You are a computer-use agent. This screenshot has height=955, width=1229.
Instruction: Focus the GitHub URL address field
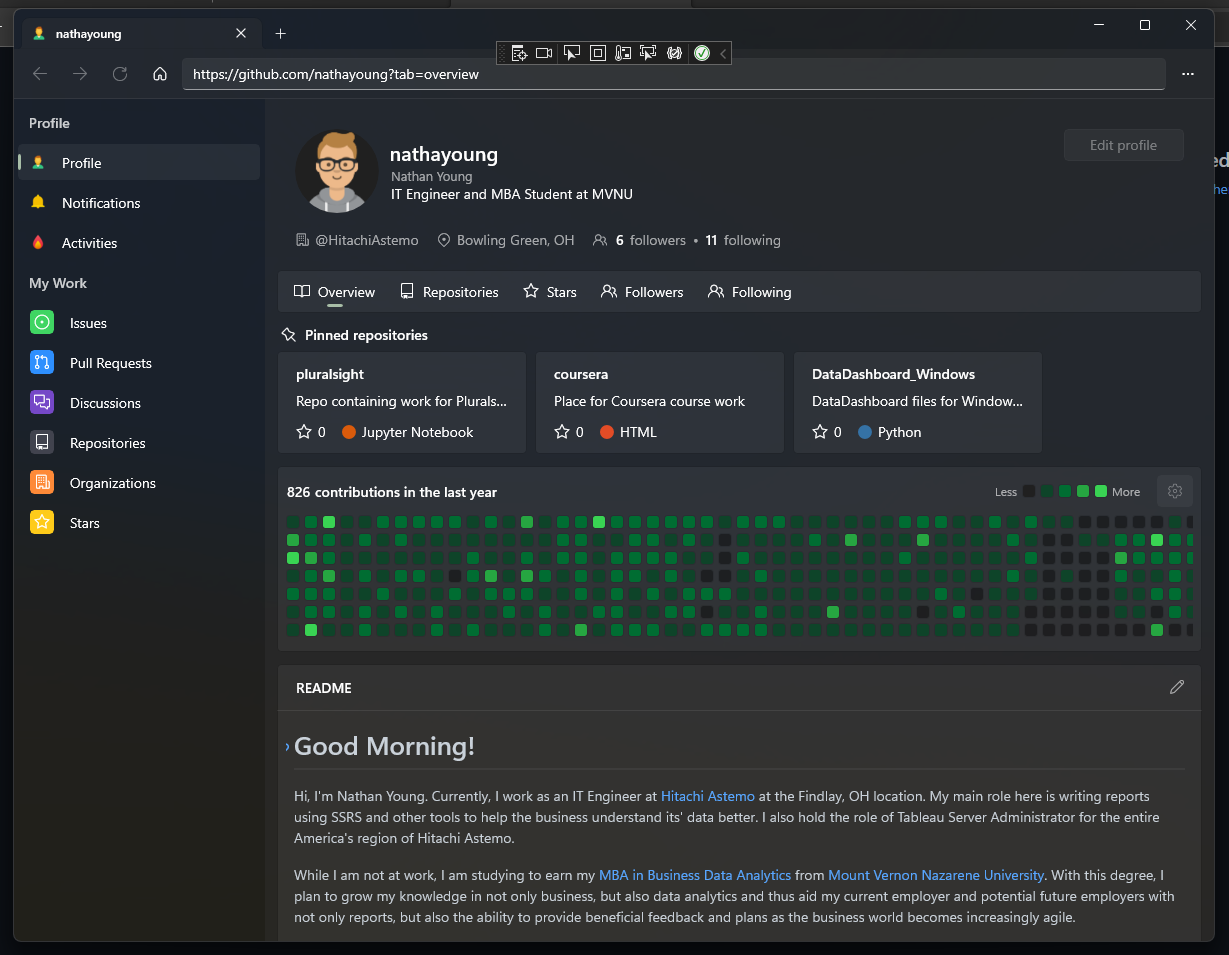(674, 74)
